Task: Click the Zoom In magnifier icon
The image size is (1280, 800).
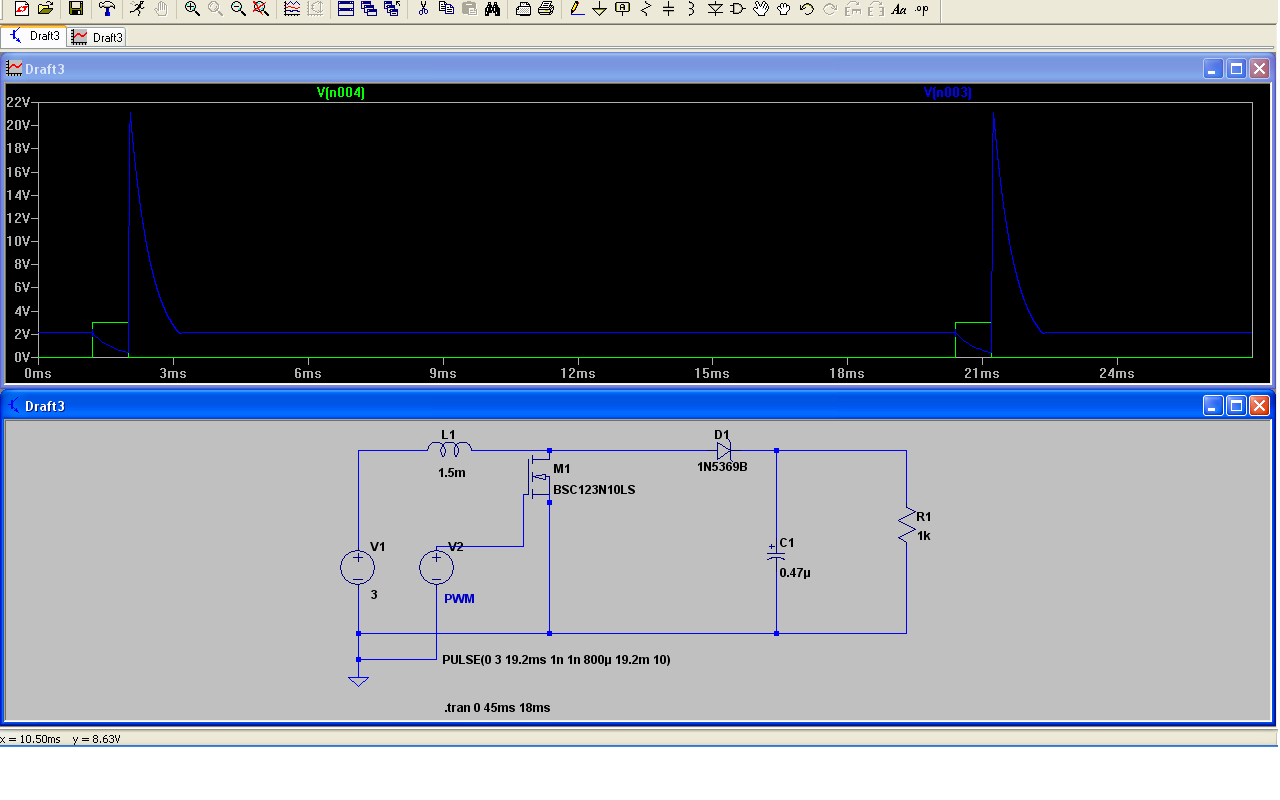Action: point(192,9)
